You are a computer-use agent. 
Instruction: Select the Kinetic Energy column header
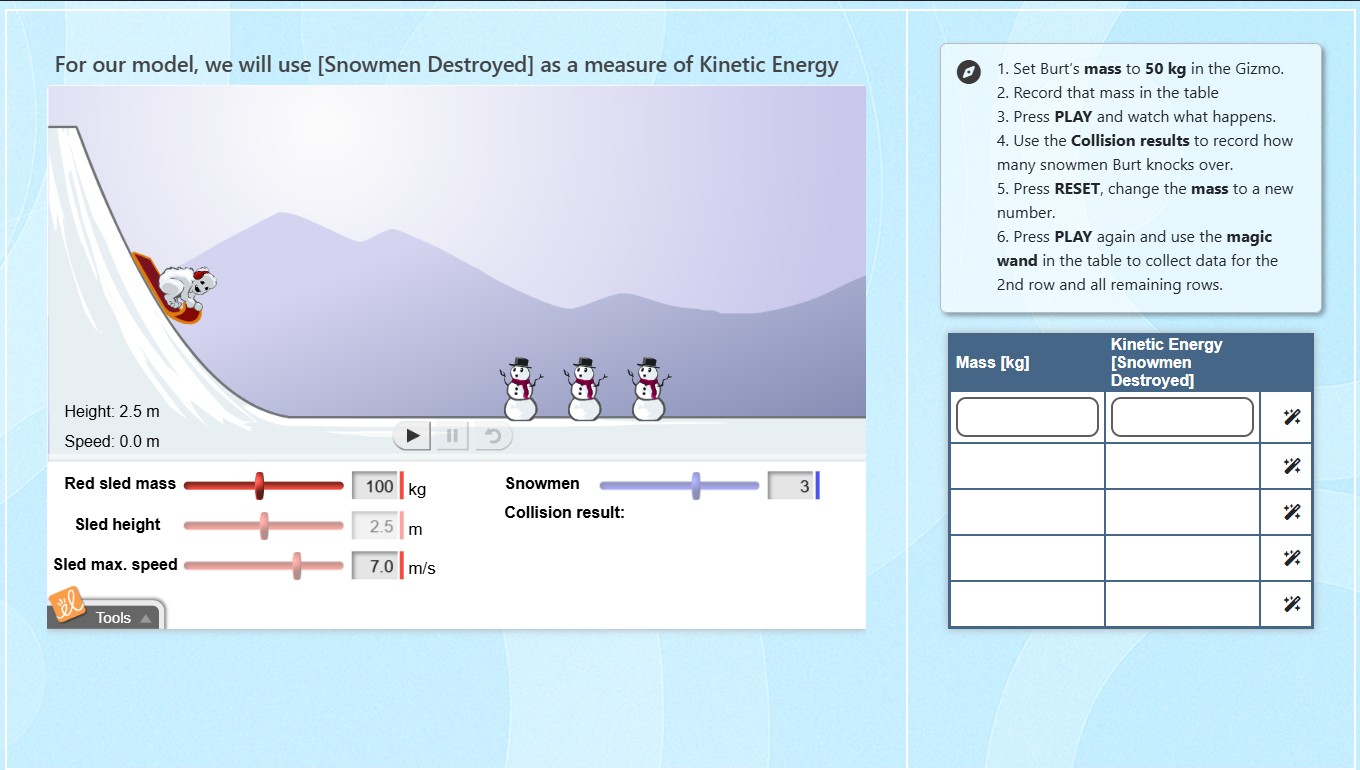(x=1165, y=363)
